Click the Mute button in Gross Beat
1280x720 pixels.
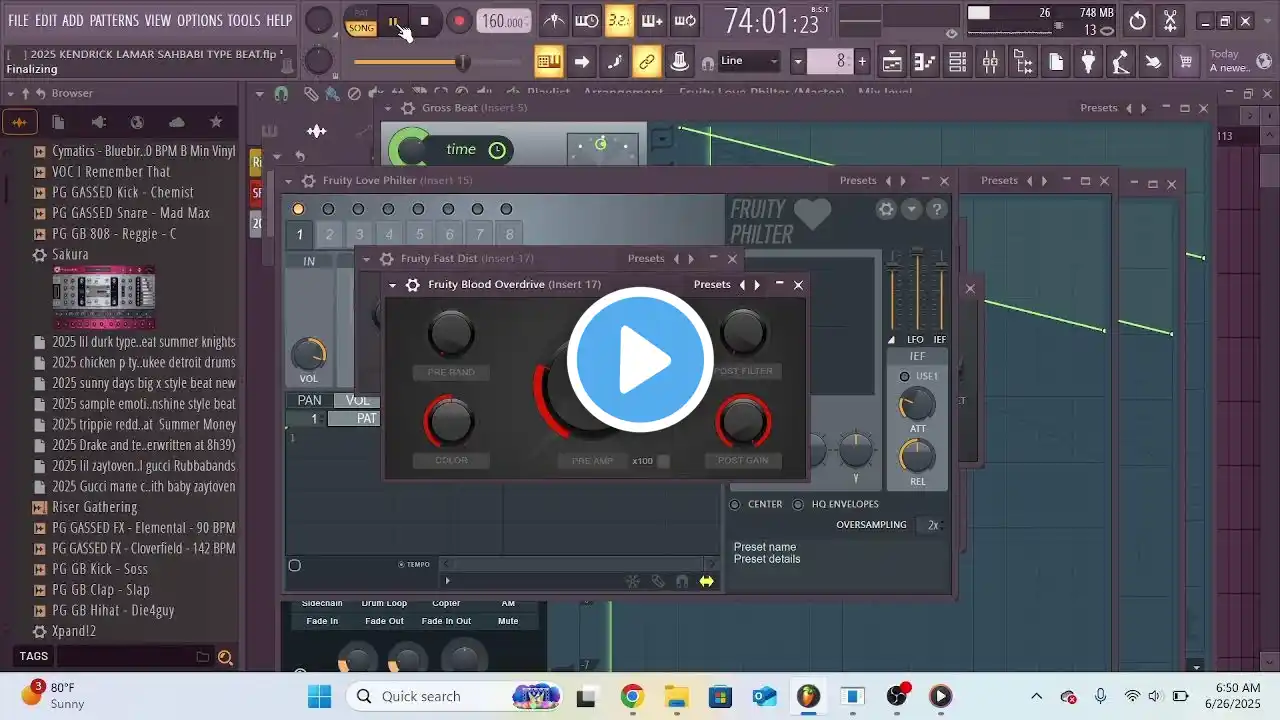tap(508, 621)
